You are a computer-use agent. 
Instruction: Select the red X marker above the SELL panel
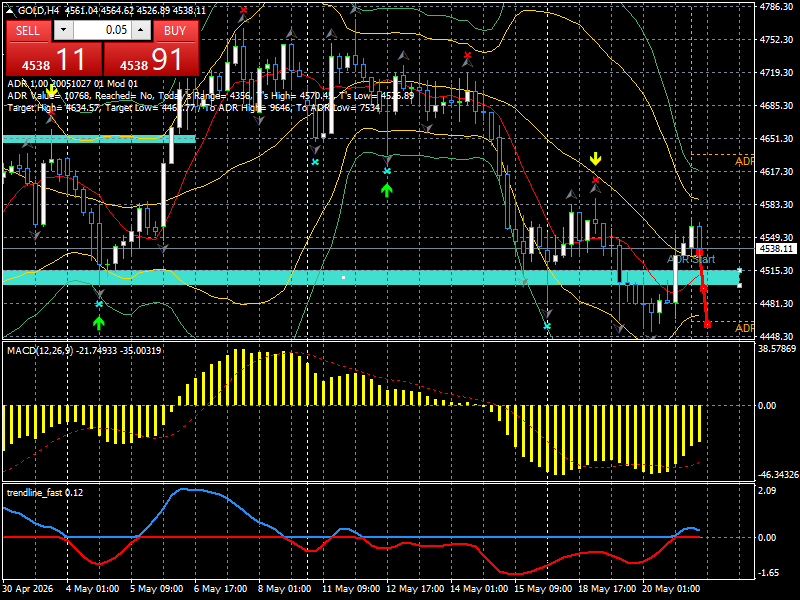click(x=243, y=10)
